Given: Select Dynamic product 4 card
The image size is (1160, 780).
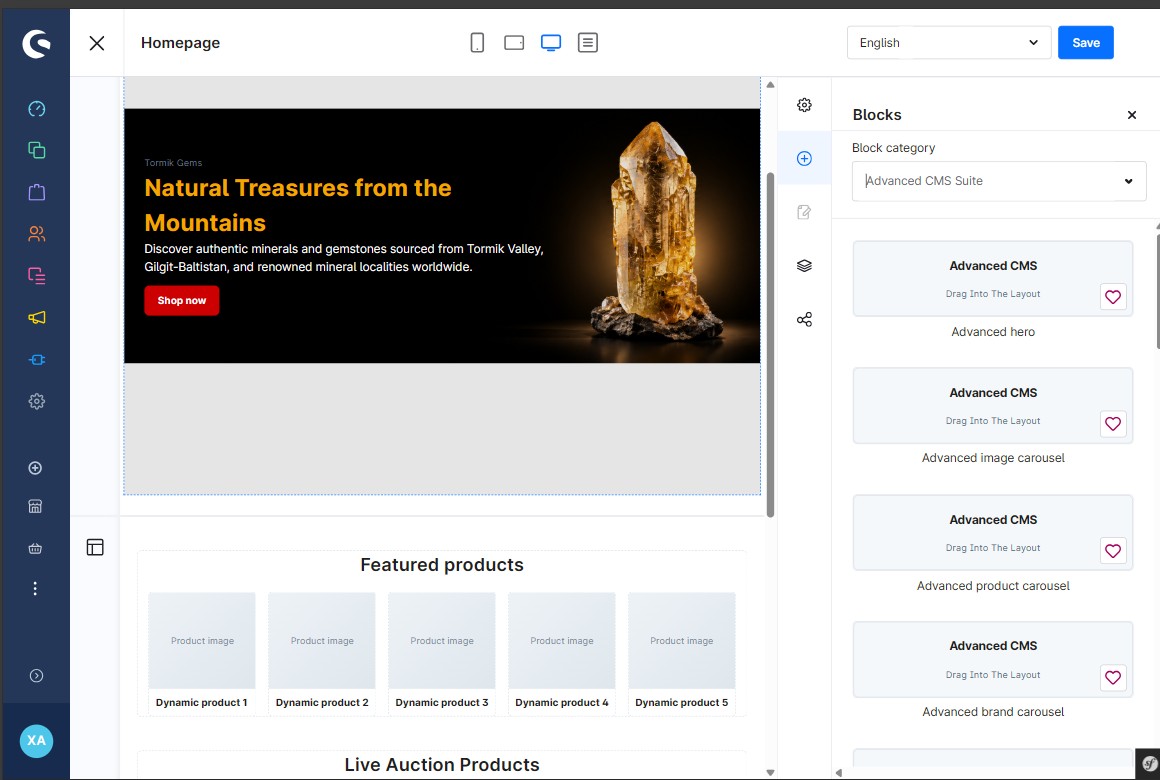Looking at the screenshot, I should click(562, 653).
